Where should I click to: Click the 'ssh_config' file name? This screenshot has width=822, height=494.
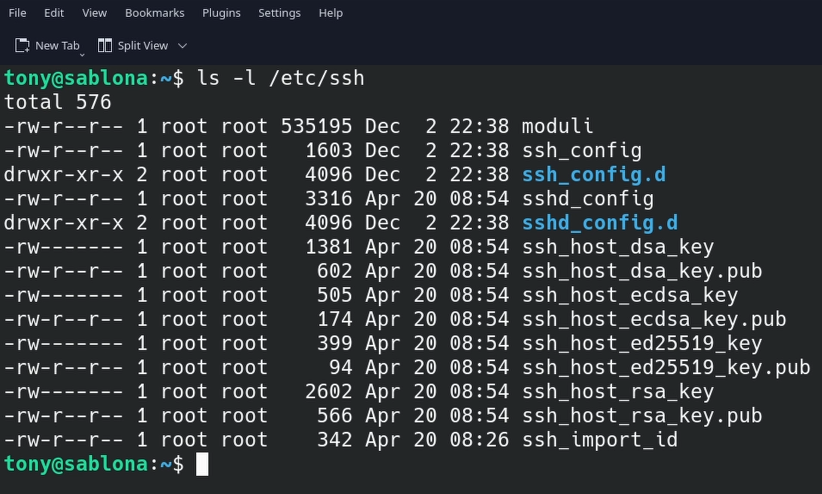click(x=581, y=151)
